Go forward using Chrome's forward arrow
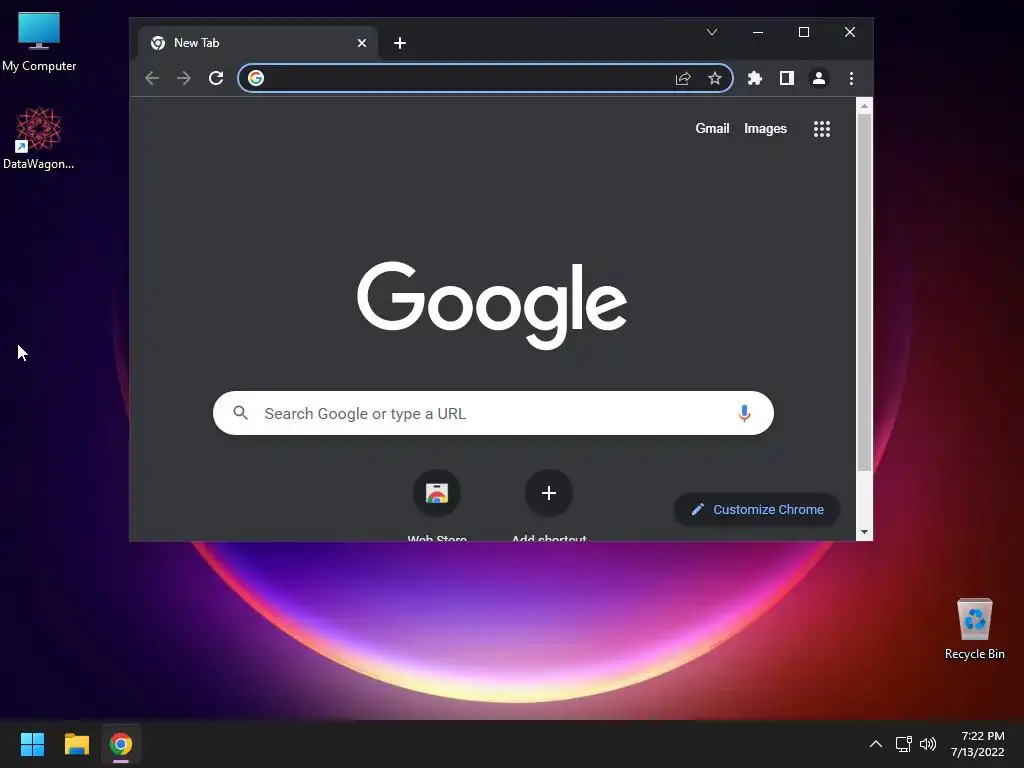 184,78
